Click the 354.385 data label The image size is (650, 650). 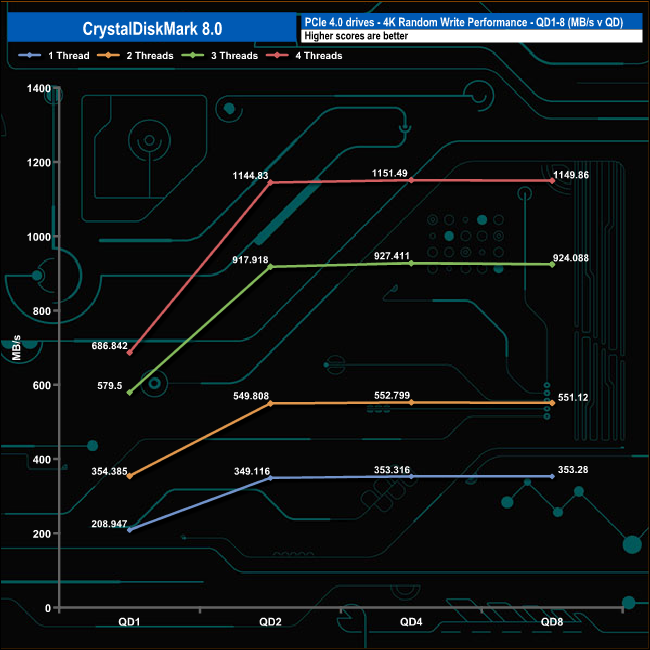click(x=109, y=471)
